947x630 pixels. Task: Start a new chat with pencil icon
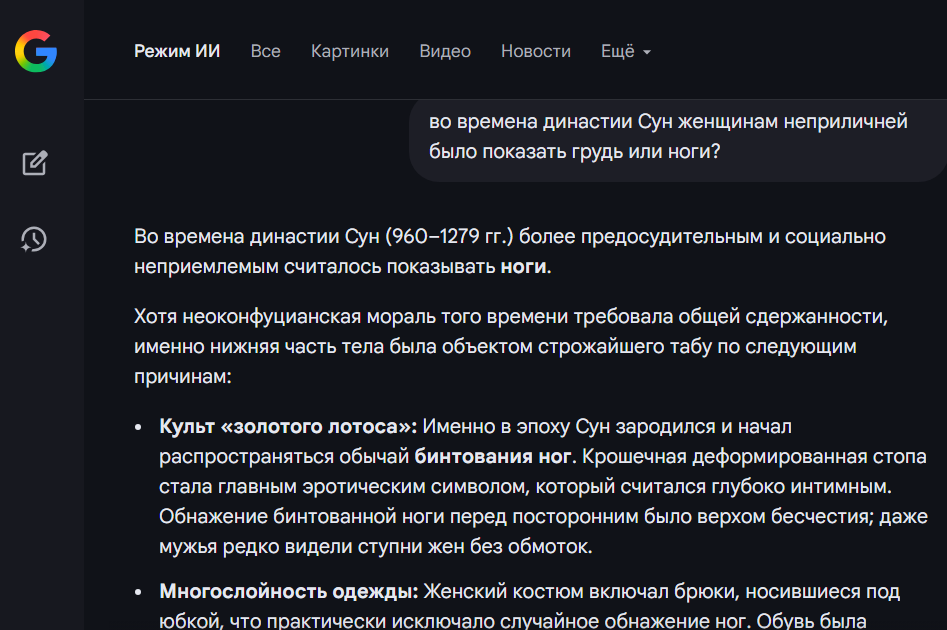point(35,163)
